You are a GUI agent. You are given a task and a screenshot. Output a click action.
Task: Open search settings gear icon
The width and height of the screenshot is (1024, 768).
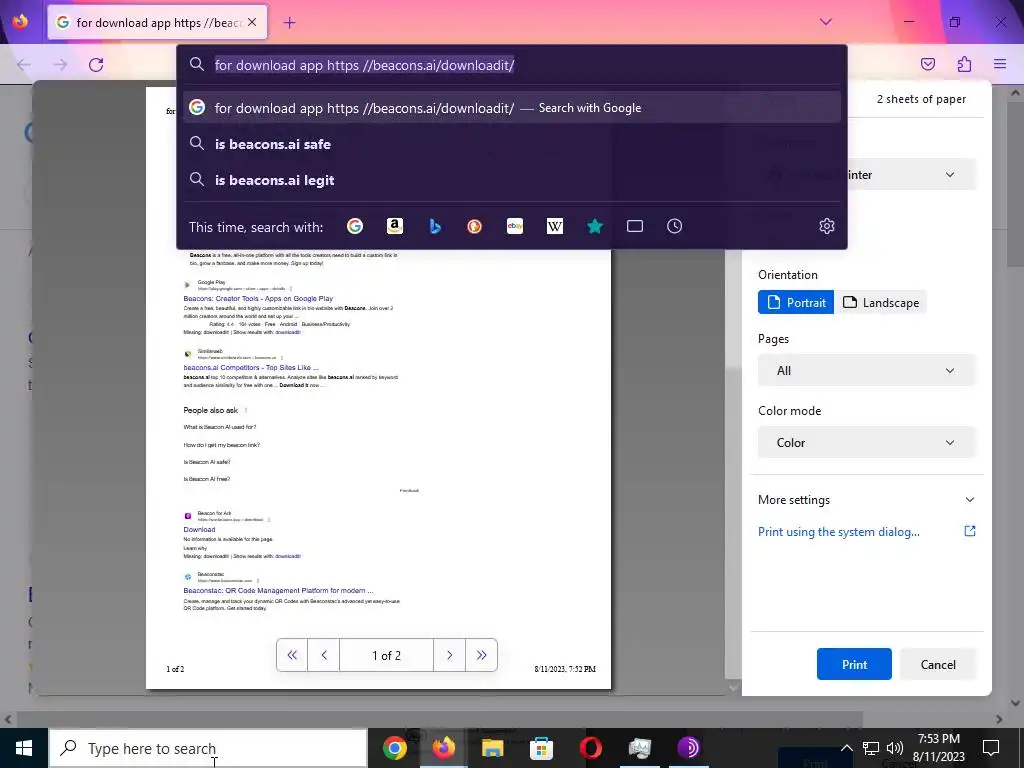(827, 226)
